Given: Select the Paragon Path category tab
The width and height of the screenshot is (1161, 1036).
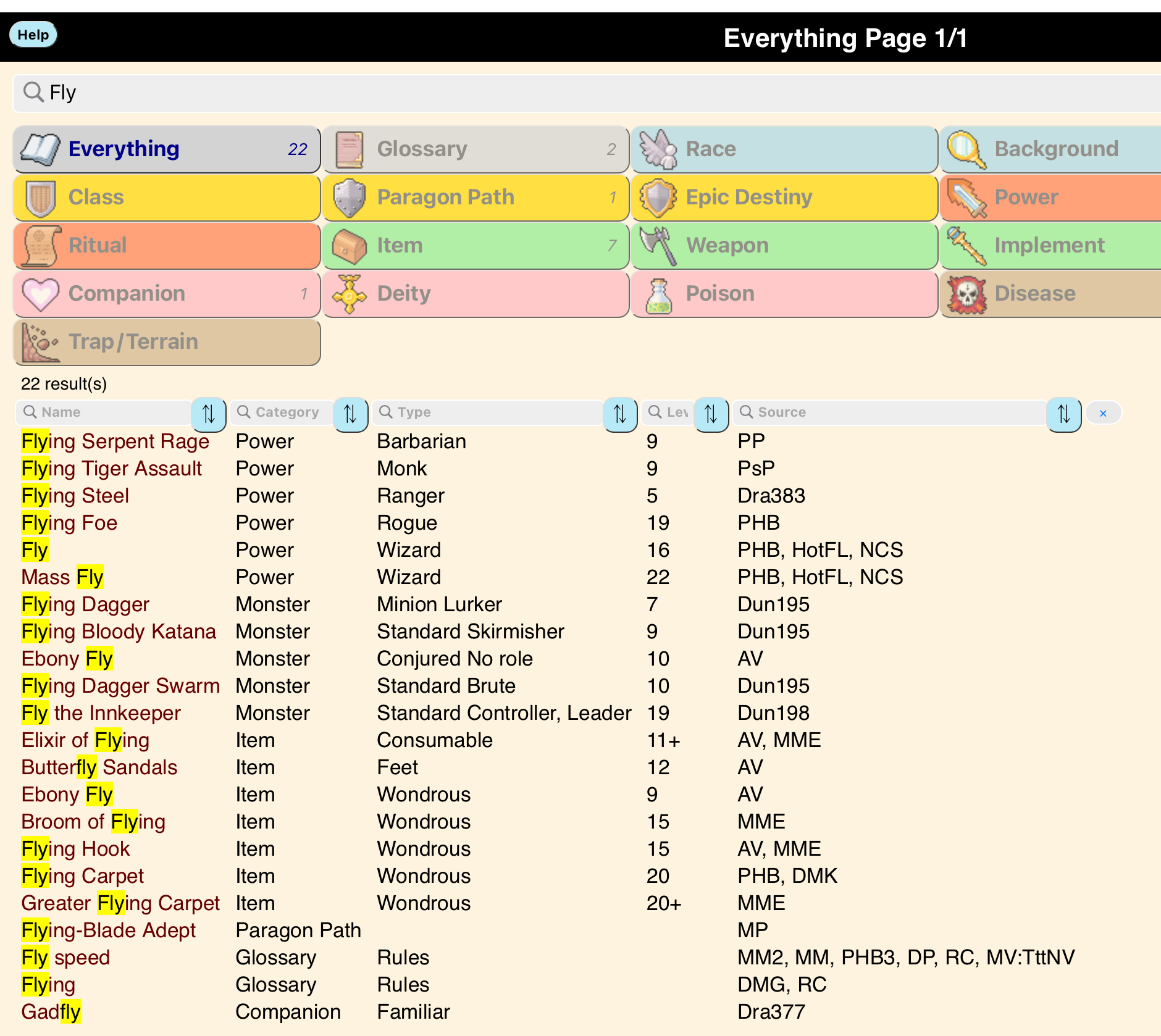Looking at the screenshot, I should coord(476,198).
